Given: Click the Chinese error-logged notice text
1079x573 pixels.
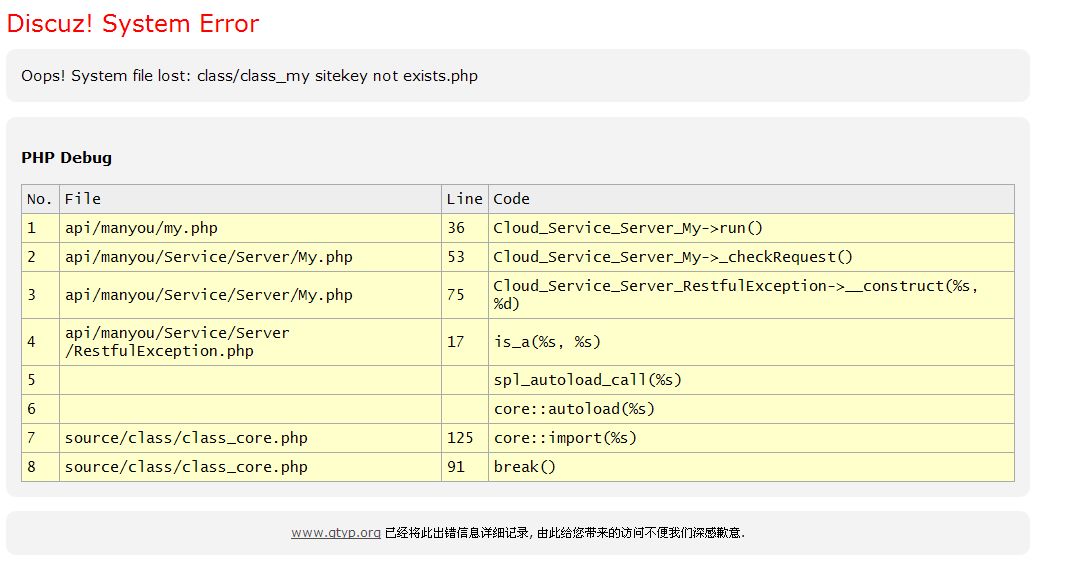Looking at the screenshot, I should [564, 533].
